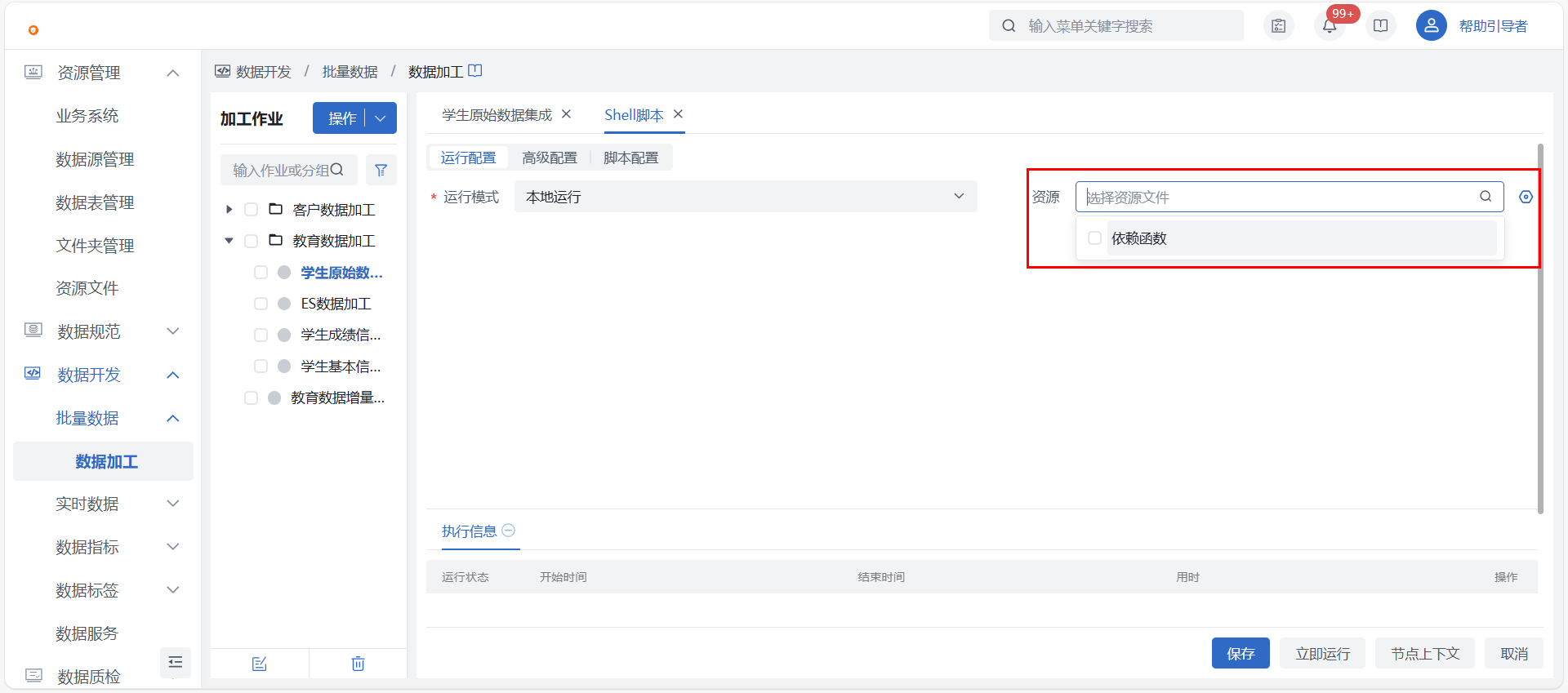The width and height of the screenshot is (1568, 693).
Task: Switch to 学生原始数据集成 tab
Action: pyautogui.click(x=497, y=115)
